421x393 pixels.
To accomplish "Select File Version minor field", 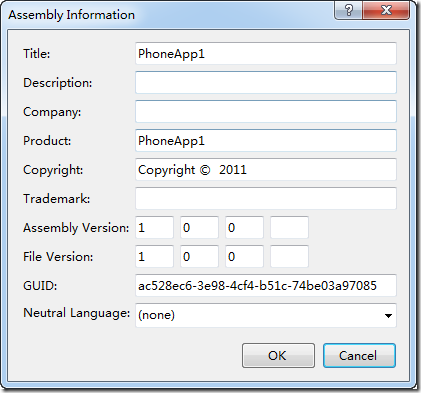I will [x=199, y=256].
